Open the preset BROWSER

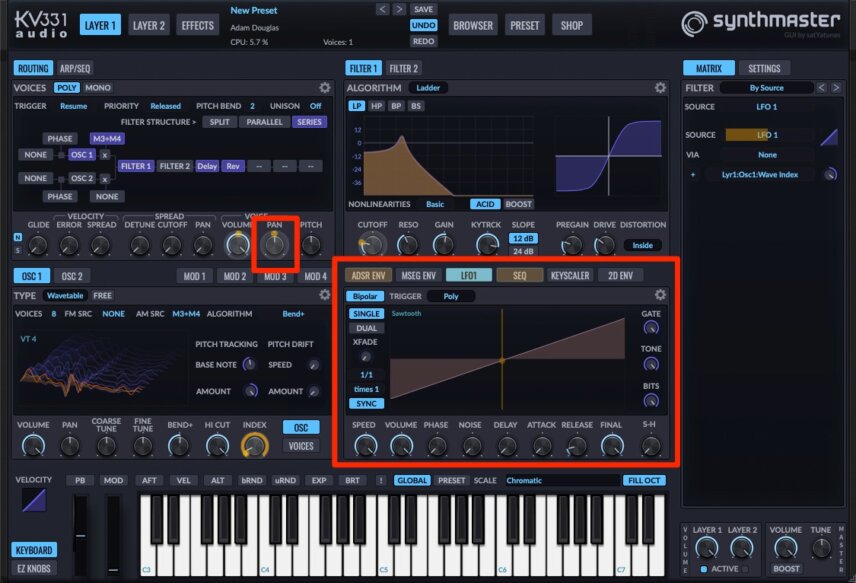click(x=473, y=25)
